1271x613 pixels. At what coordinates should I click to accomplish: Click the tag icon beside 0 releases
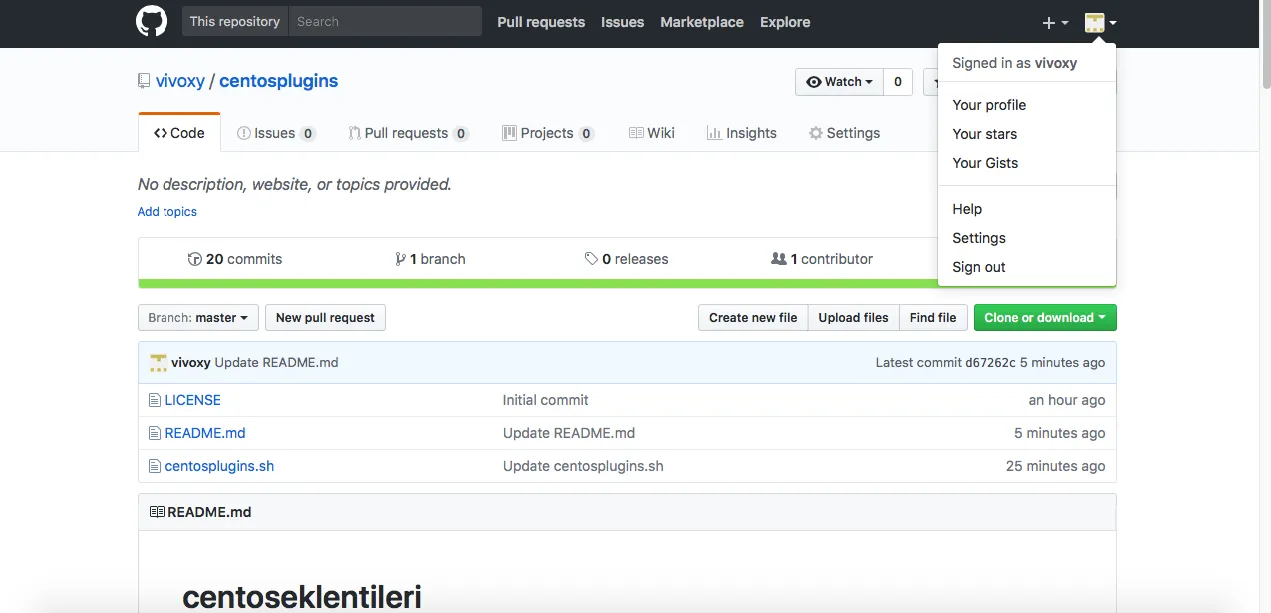pos(591,258)
